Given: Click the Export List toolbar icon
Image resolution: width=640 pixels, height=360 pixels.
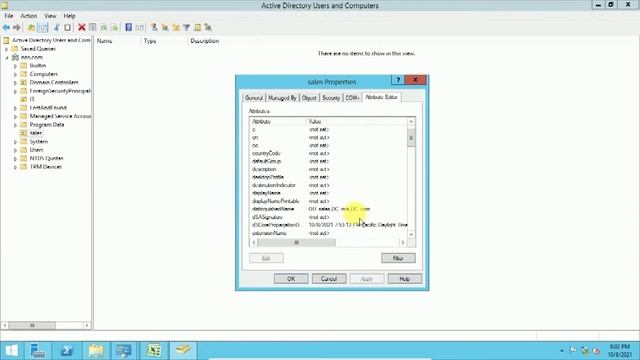Looking at the screenshot, I should [x=115, y=27].
